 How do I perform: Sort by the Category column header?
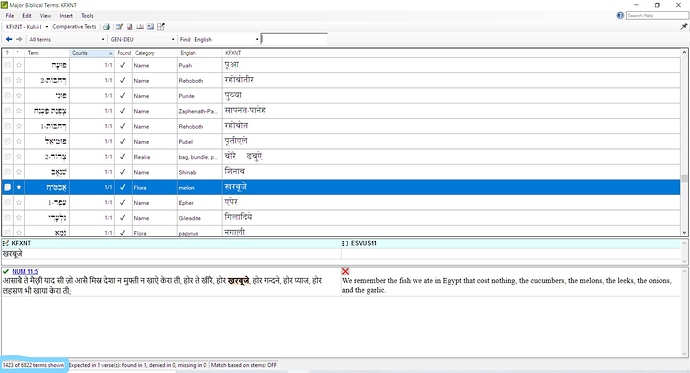tap(154, 53)
